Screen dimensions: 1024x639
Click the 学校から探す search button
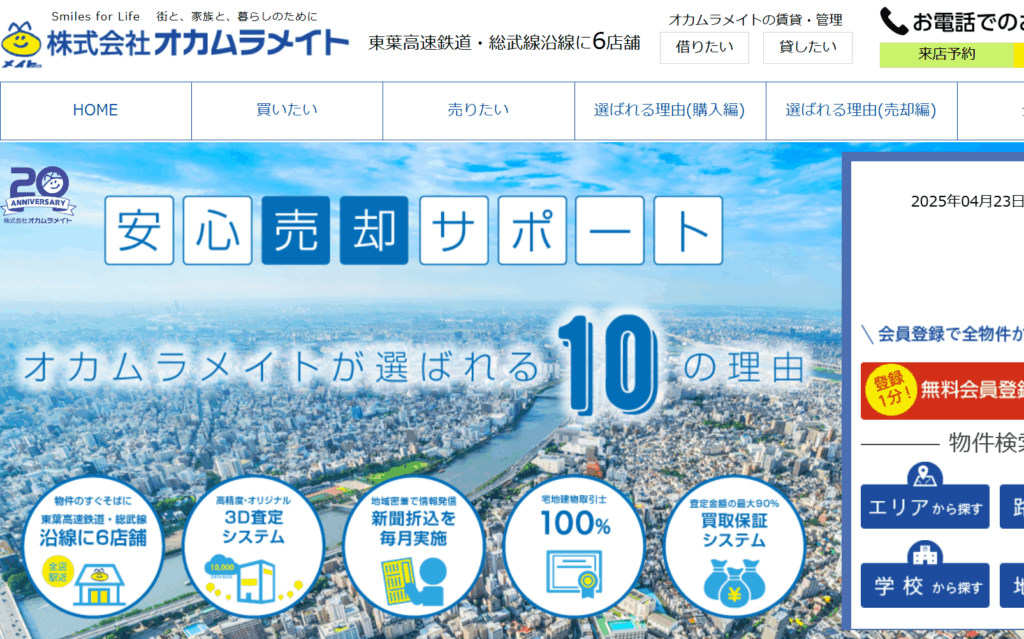point(925,586)
